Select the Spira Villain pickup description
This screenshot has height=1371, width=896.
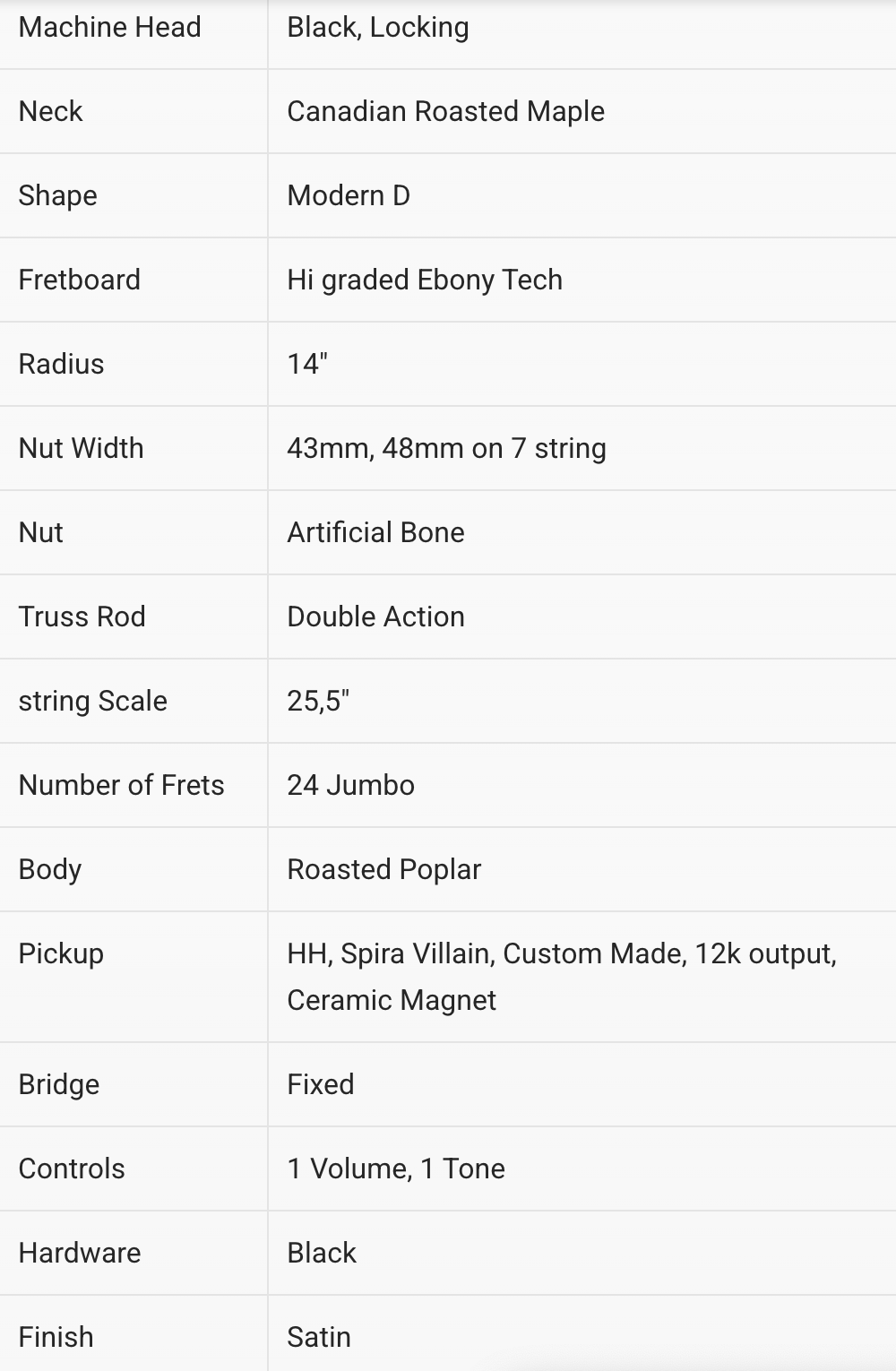pyautogui.click(x=562, y=977)
